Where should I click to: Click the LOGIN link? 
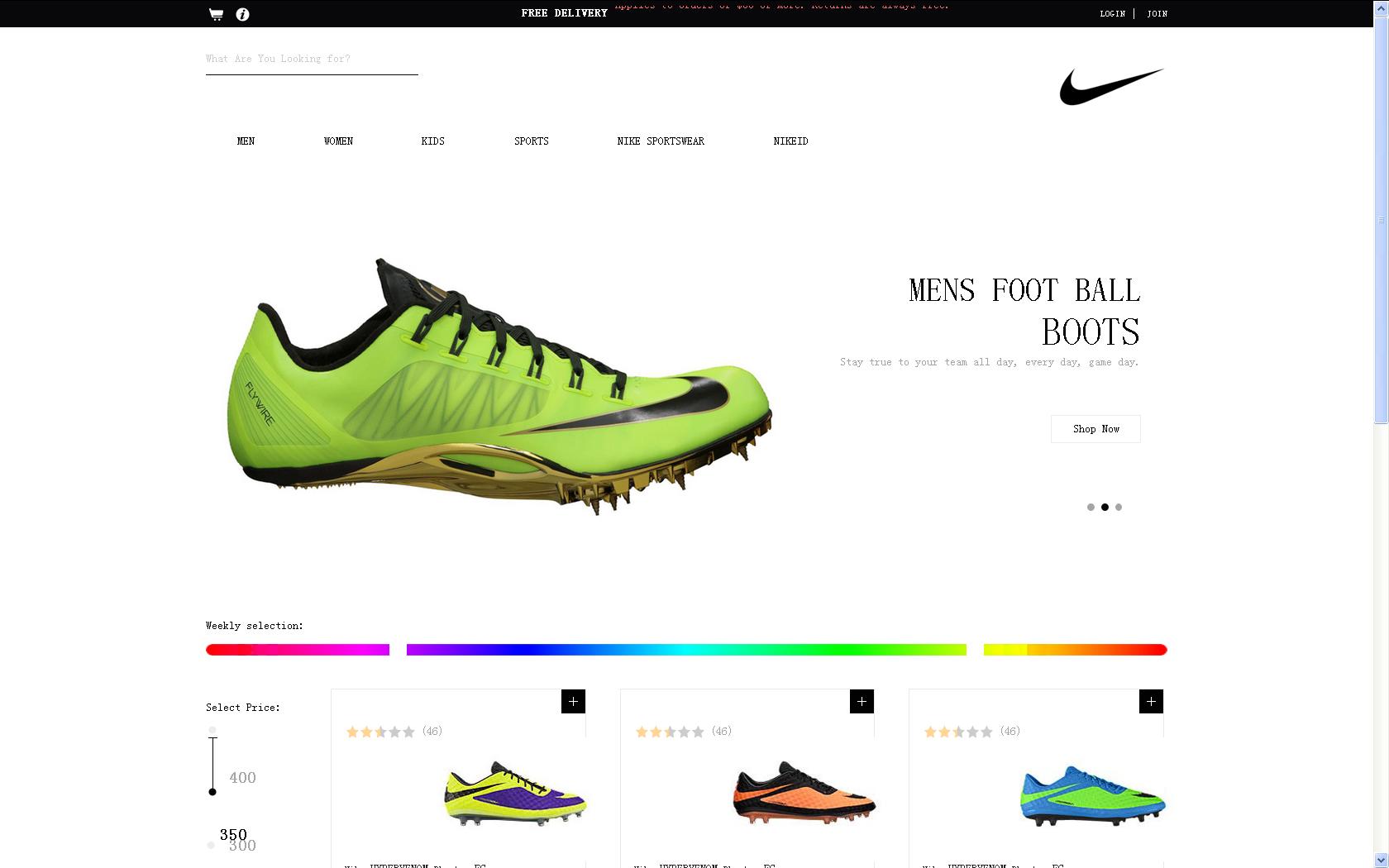click(1112, 14)
